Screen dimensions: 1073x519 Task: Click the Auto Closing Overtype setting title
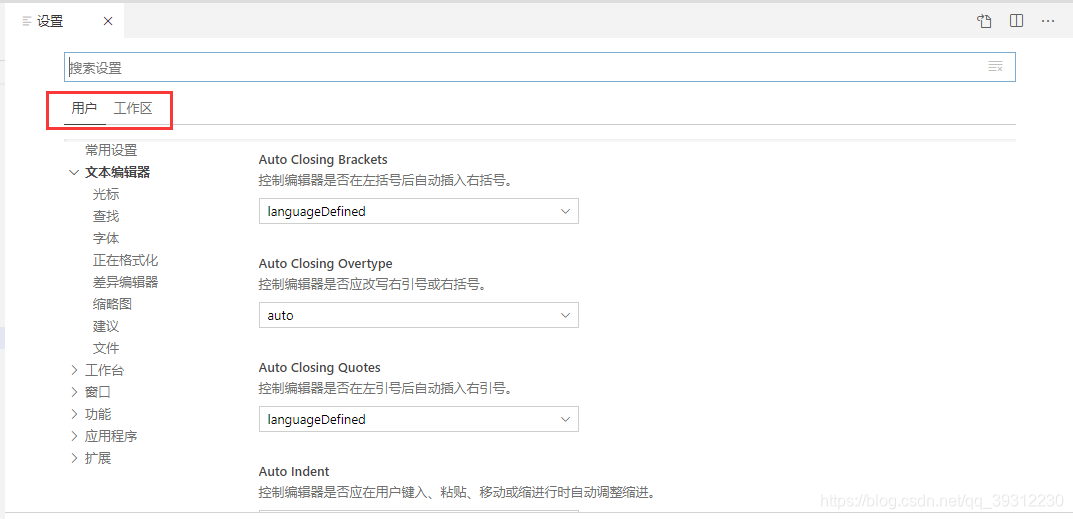[326, 264]
